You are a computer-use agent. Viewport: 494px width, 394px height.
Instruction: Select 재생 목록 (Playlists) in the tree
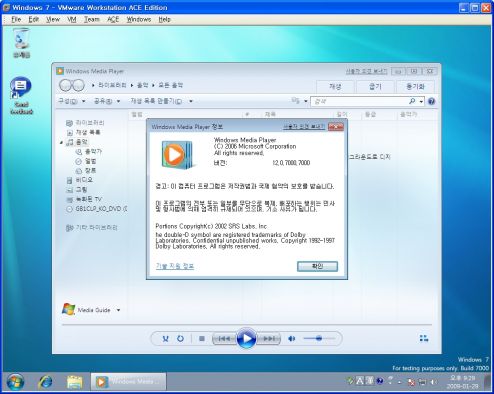(x=84, y=132)
